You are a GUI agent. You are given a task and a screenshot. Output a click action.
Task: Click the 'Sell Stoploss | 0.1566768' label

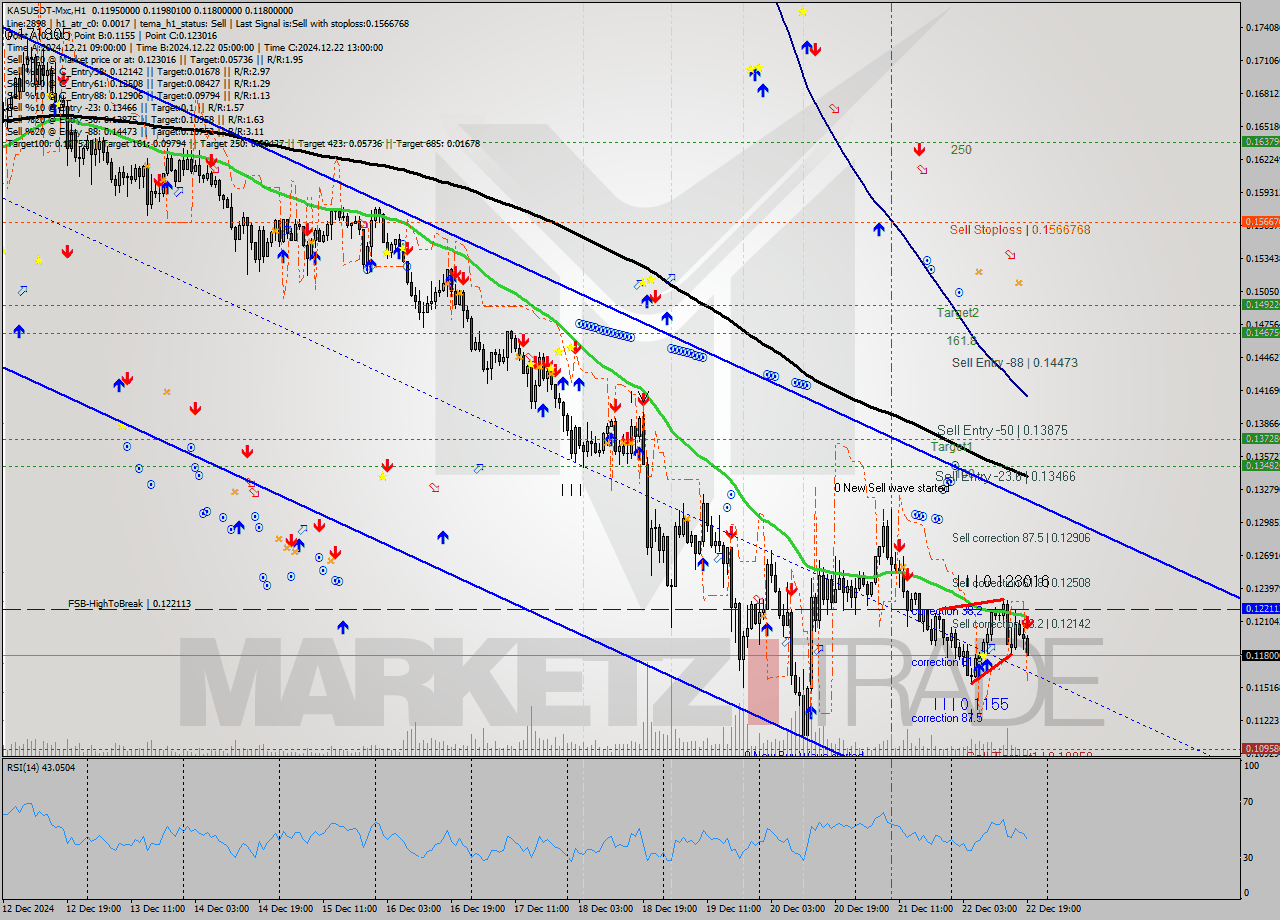[x=1020, y=230]
